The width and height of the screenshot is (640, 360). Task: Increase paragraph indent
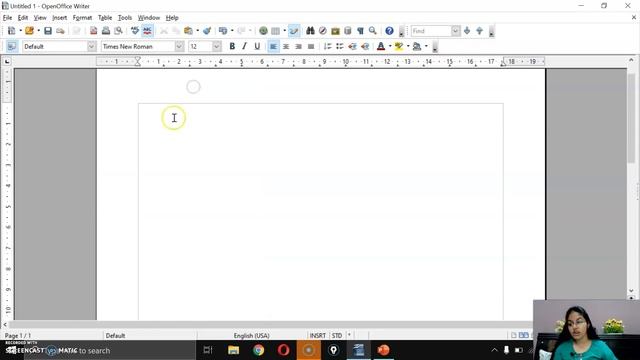(365, 46)
